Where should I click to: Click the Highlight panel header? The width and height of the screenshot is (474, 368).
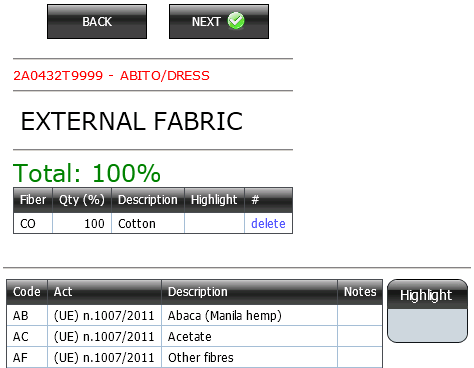click(427, 295)
